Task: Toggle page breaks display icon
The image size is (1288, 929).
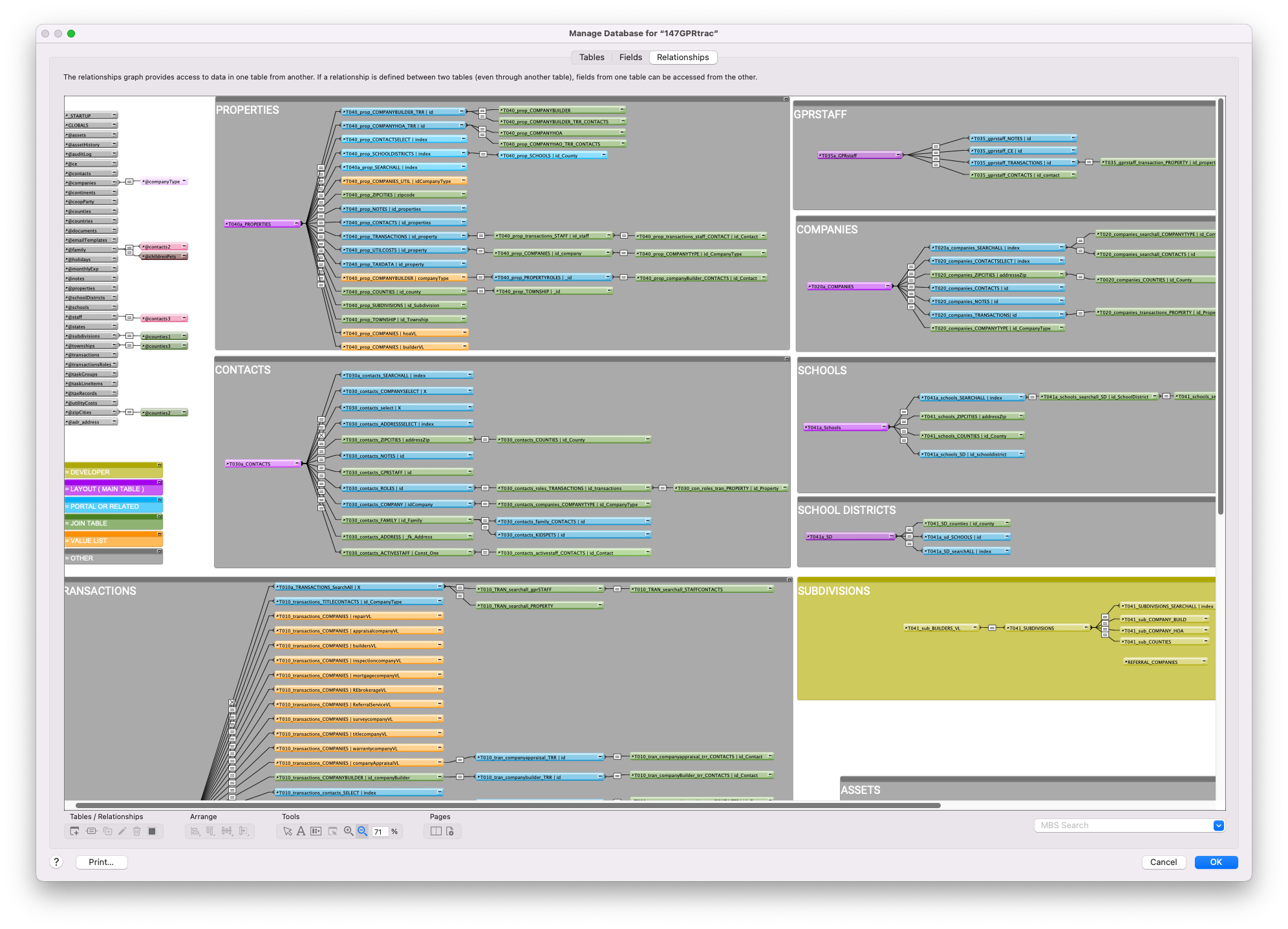Action: pos(436,831)
